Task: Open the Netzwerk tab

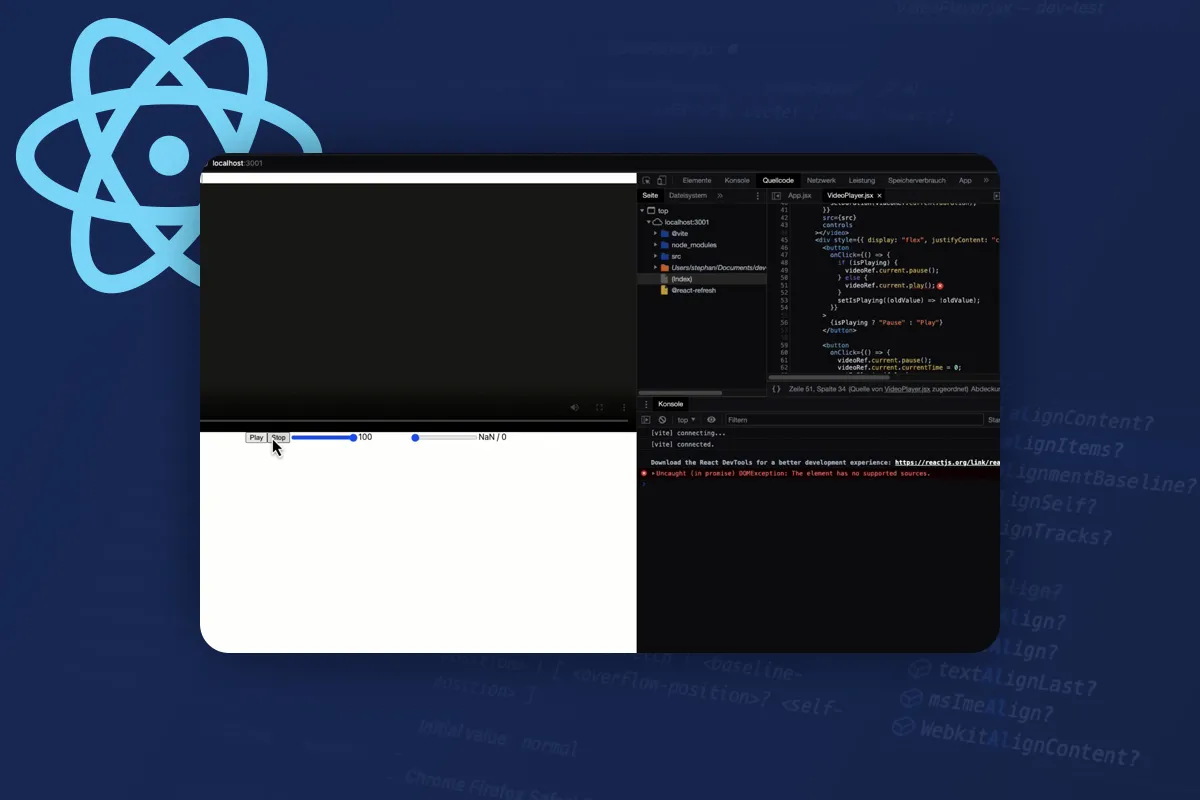Action: pos(821,180)
